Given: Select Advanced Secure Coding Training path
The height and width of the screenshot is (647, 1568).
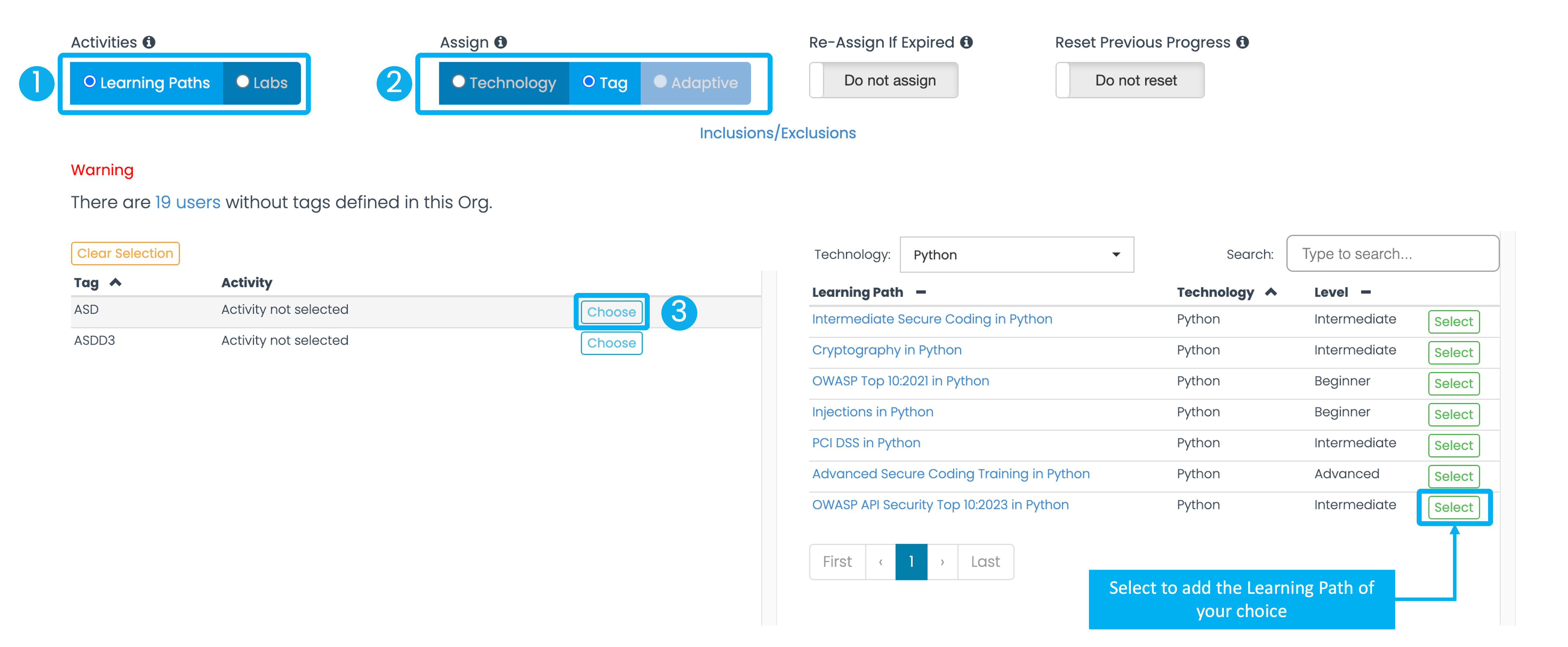Looking at the screenshot, I should 1454,477.
